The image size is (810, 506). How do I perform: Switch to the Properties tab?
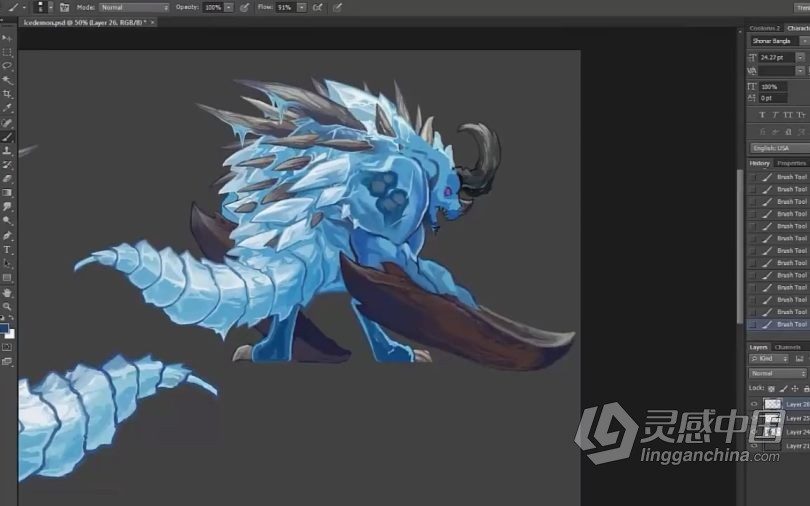(791, 163)
